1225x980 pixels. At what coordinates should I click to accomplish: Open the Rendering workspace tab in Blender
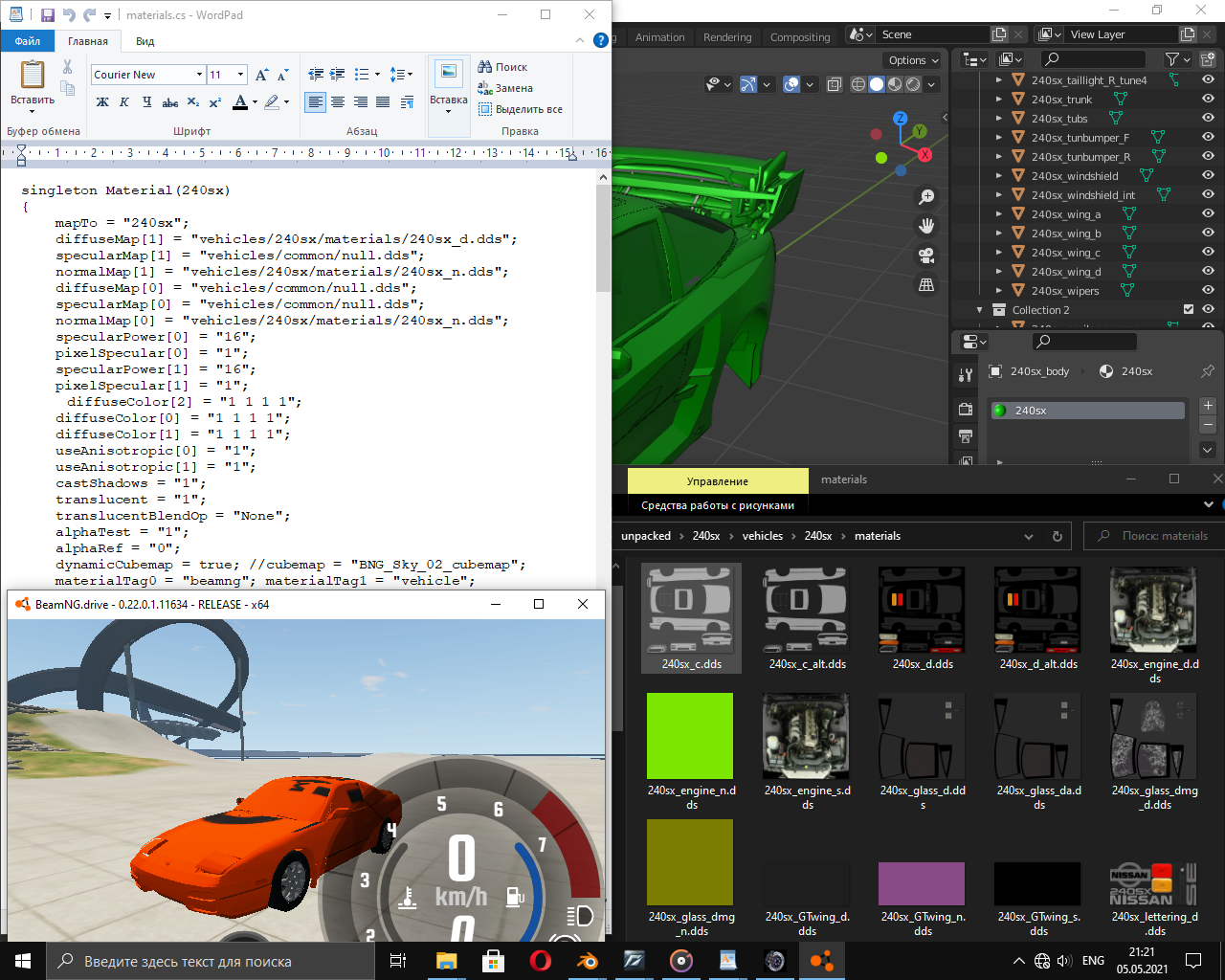(x=727, y=37)
